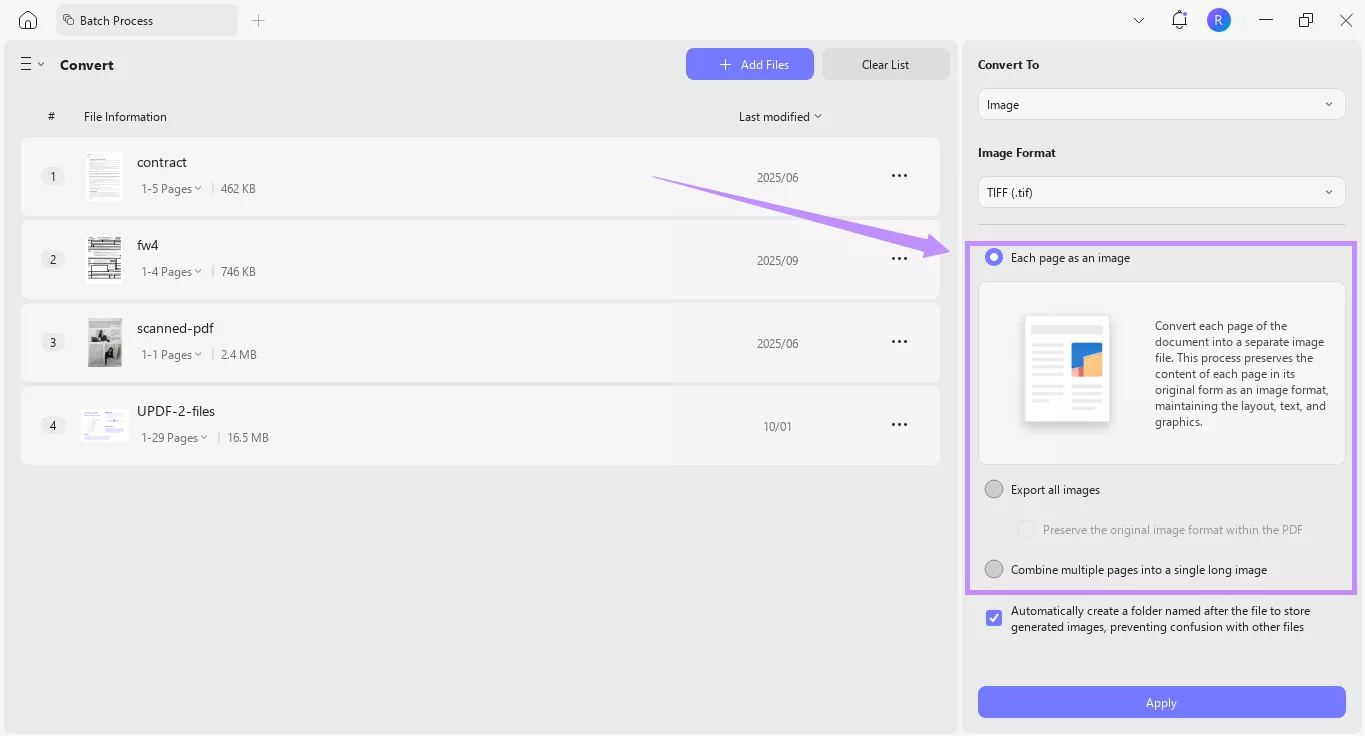Screen dimensions: 1365x736
Task: Open the Last modified sort menu
Action: click(x=780, y=116)
